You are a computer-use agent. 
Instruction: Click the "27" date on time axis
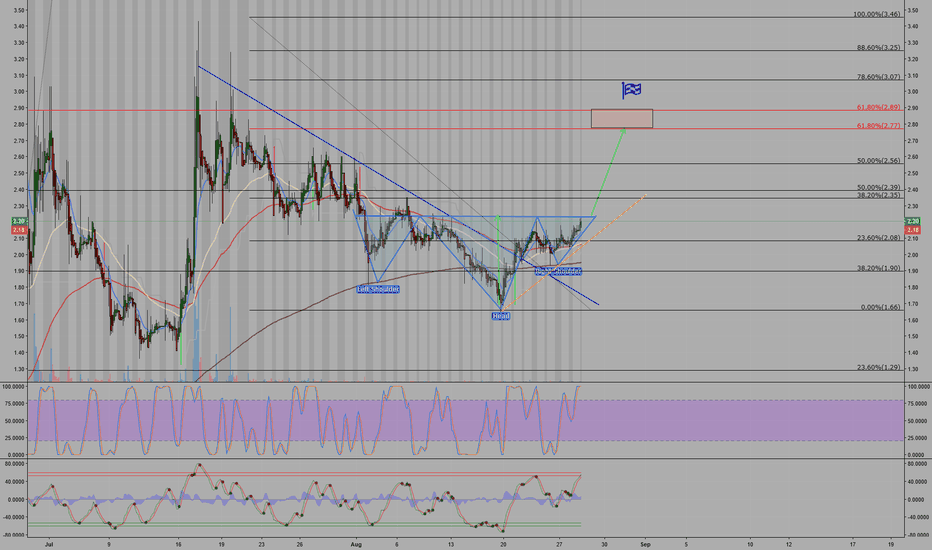(559, 543)
